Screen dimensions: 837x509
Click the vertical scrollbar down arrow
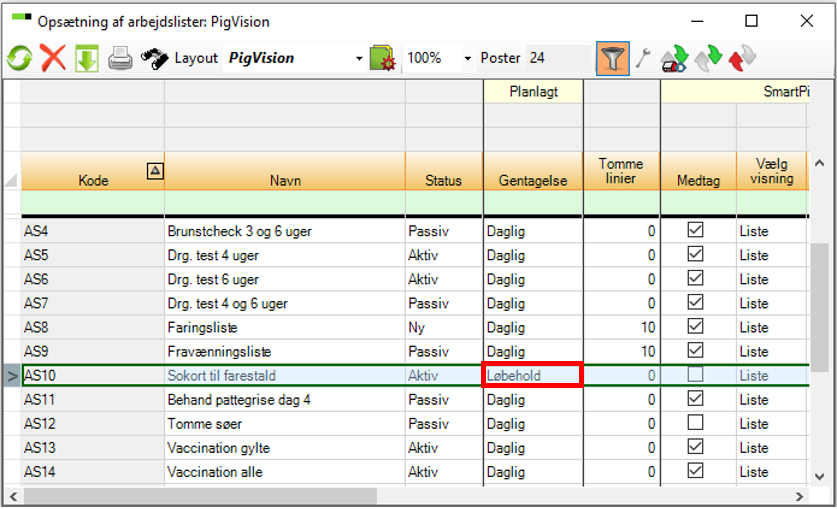819,476
